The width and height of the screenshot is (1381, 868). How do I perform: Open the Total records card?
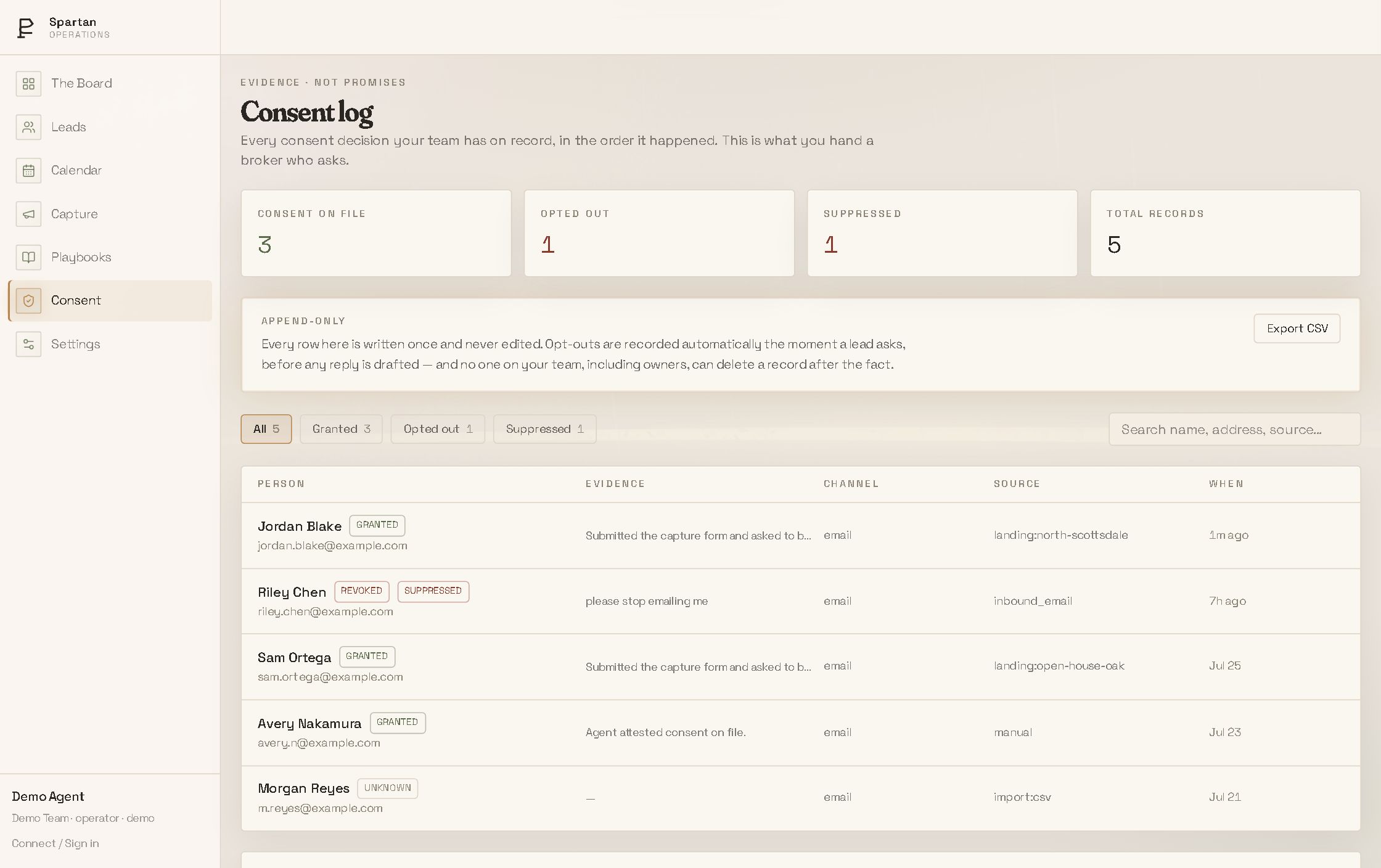1225,233
